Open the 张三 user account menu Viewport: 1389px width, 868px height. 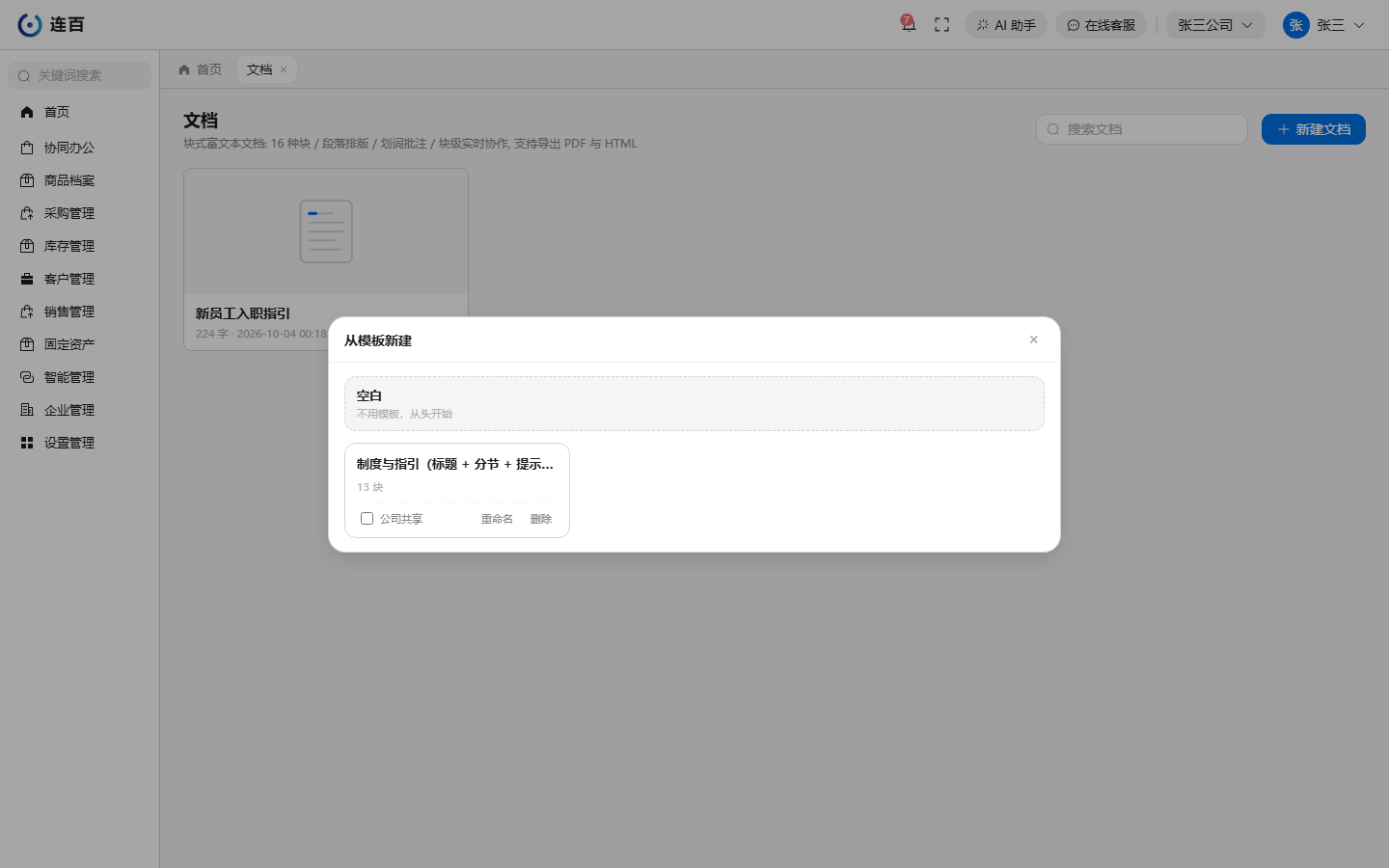[x=1324, y=25]
